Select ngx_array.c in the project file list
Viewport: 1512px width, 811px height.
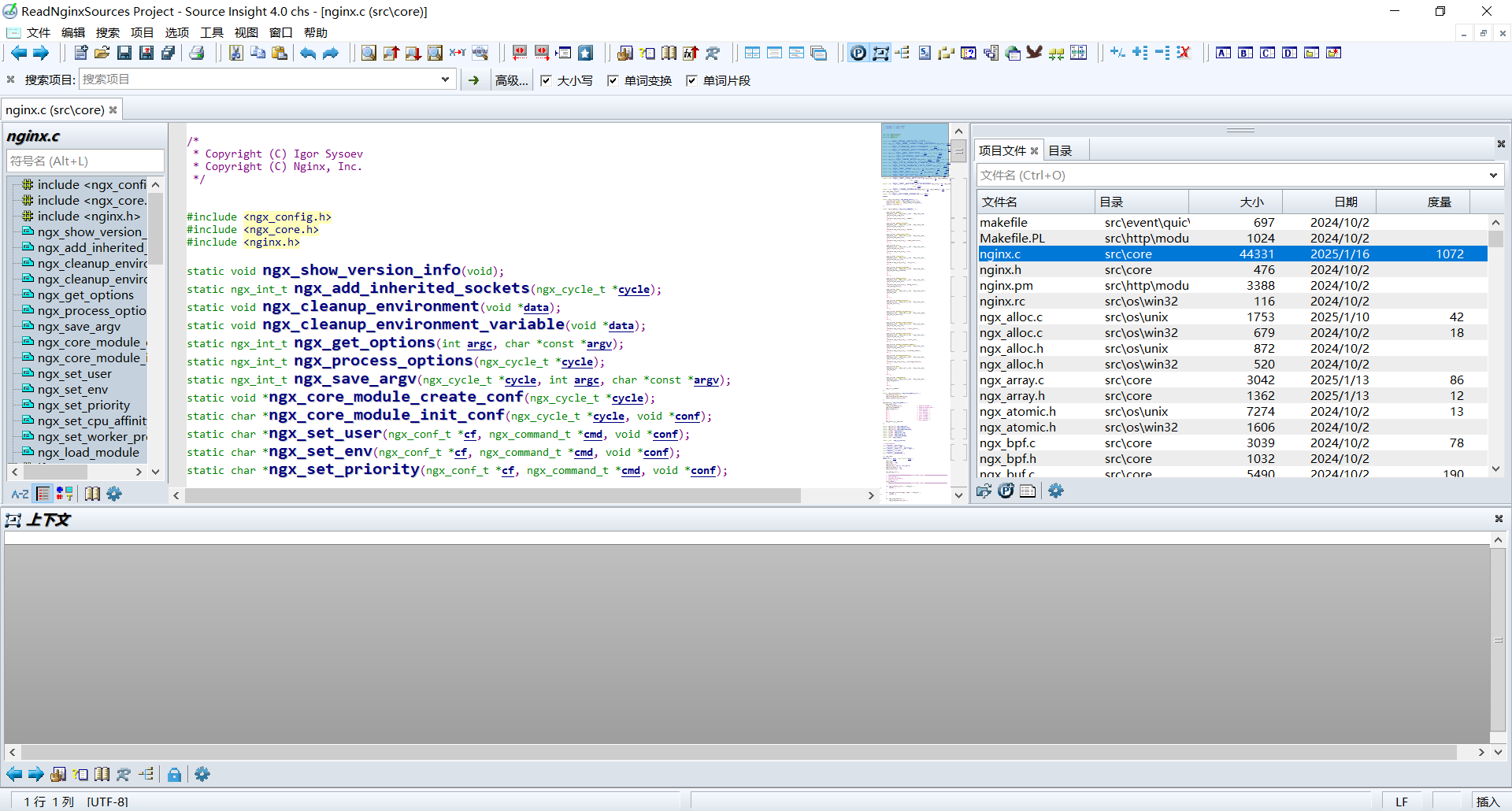(x=1232, y=380)
